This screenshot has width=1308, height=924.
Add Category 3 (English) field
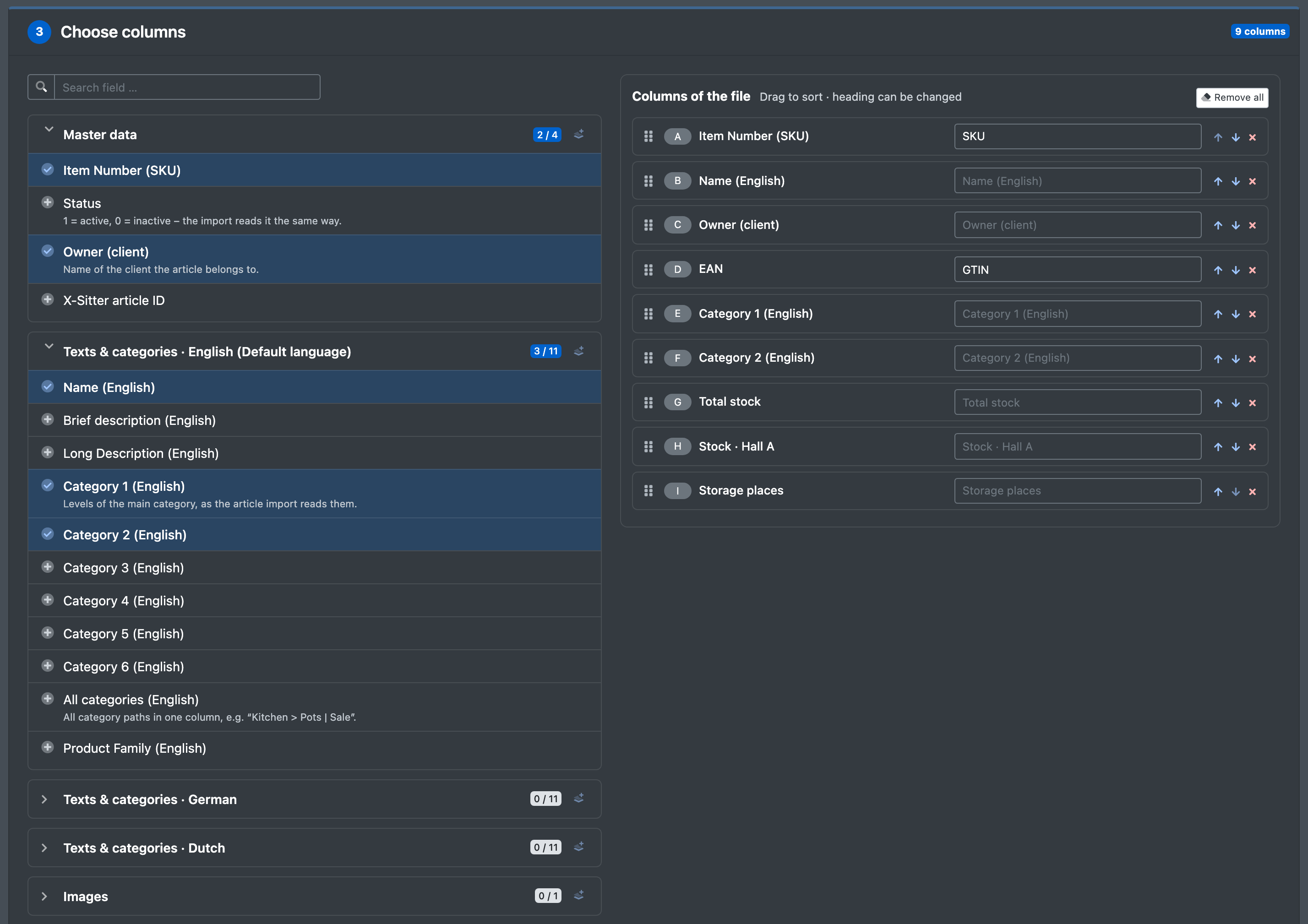[315, 568]
